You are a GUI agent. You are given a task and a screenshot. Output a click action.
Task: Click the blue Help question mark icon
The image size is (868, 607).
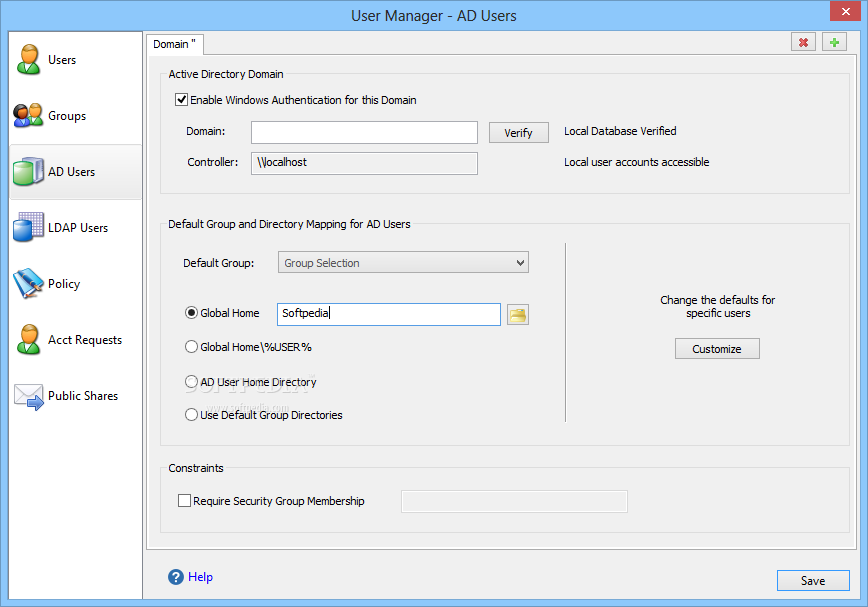pyautogui.click(x=175, y=577)
